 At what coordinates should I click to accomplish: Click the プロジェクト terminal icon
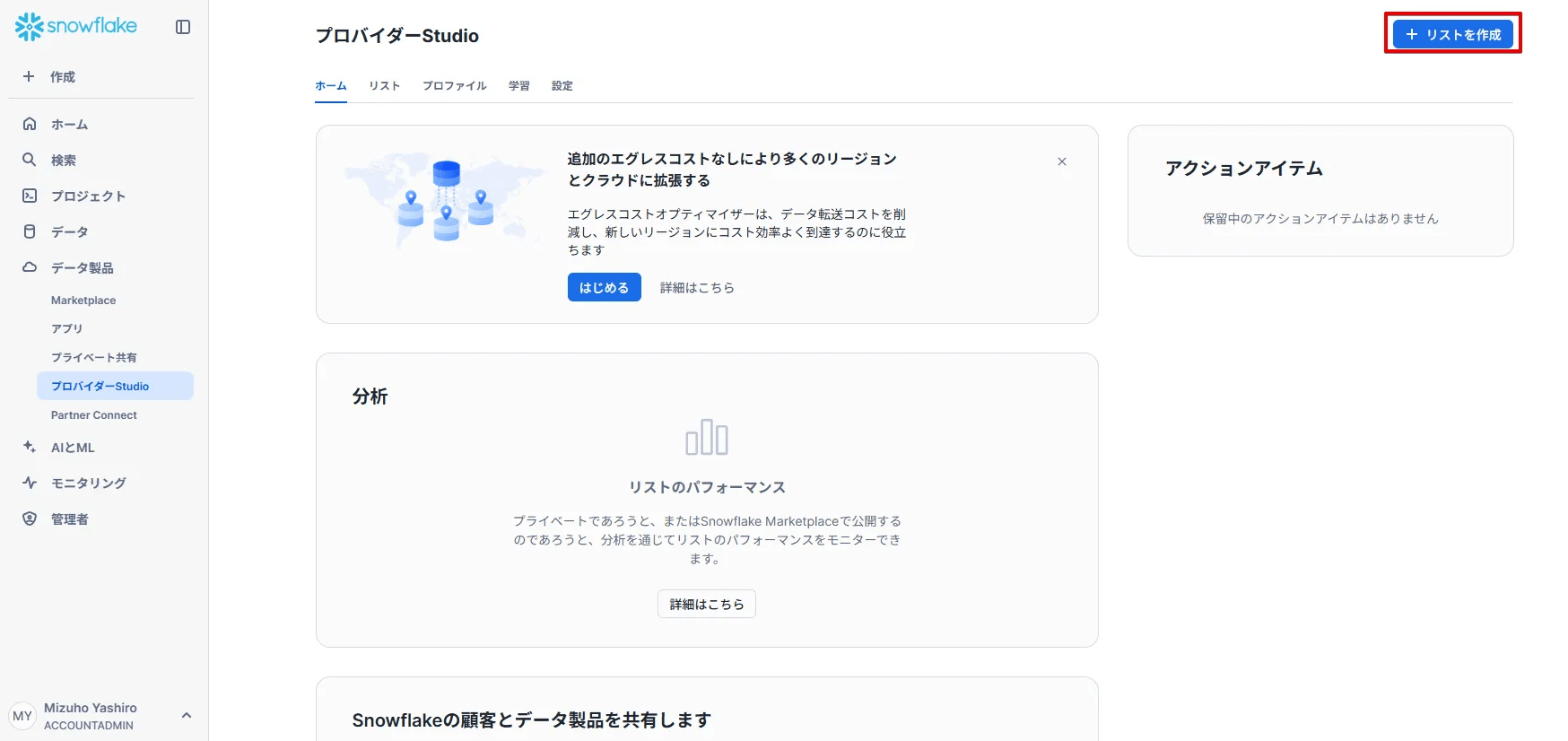click(x=30, y=196)
